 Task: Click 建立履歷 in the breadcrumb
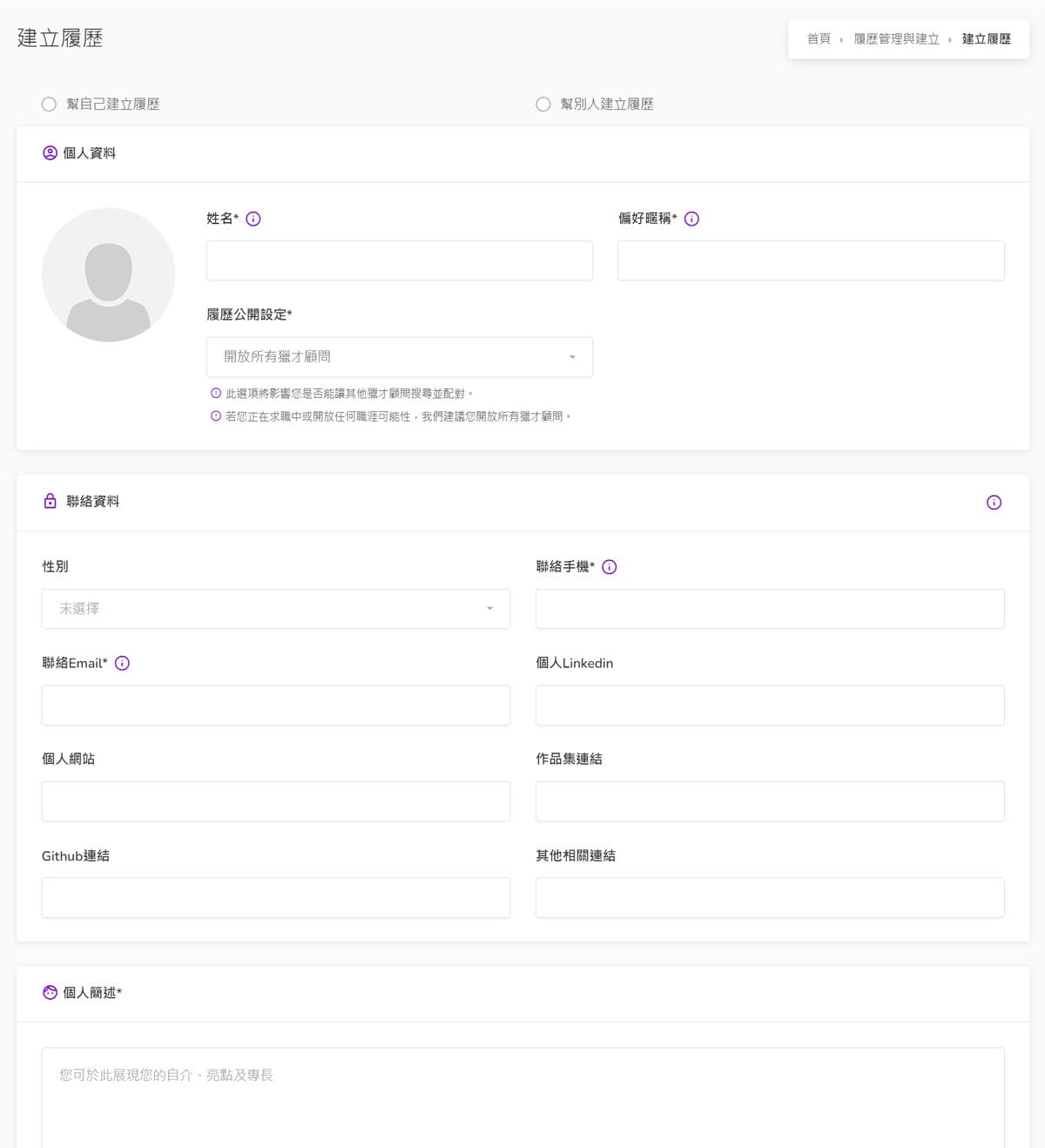click(x=987, y=39)
